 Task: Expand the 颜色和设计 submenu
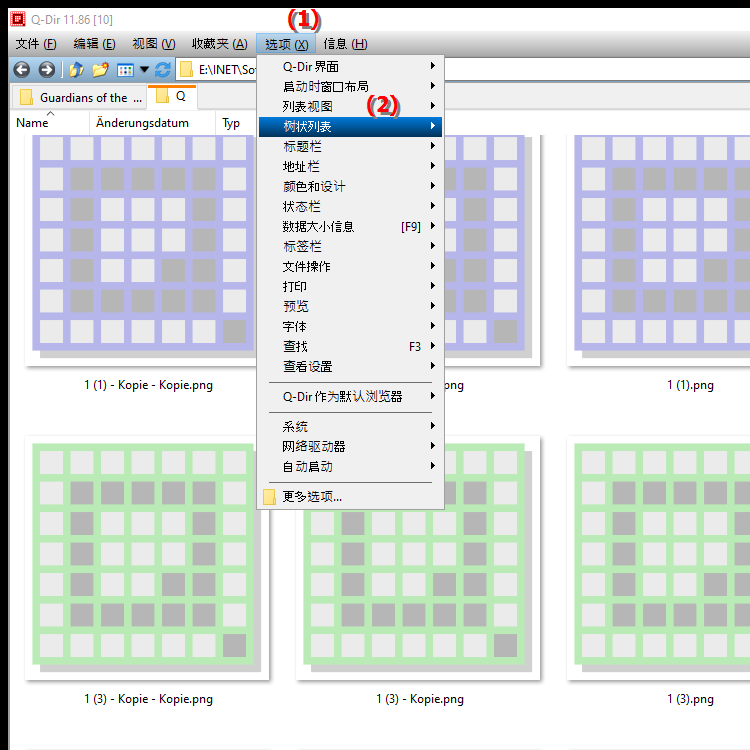pos(350,187)
